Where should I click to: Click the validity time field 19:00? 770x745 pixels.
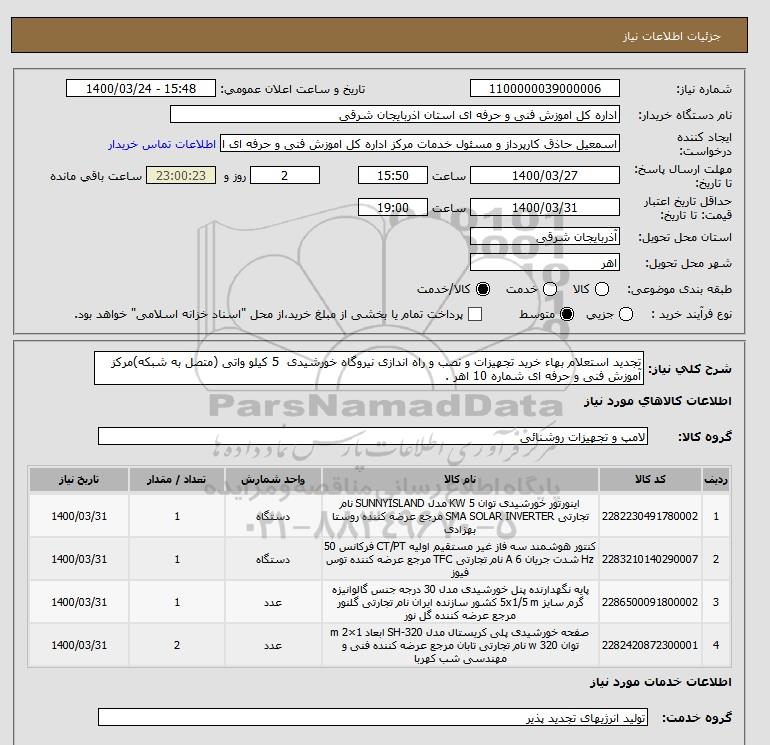tap(393, 208)
